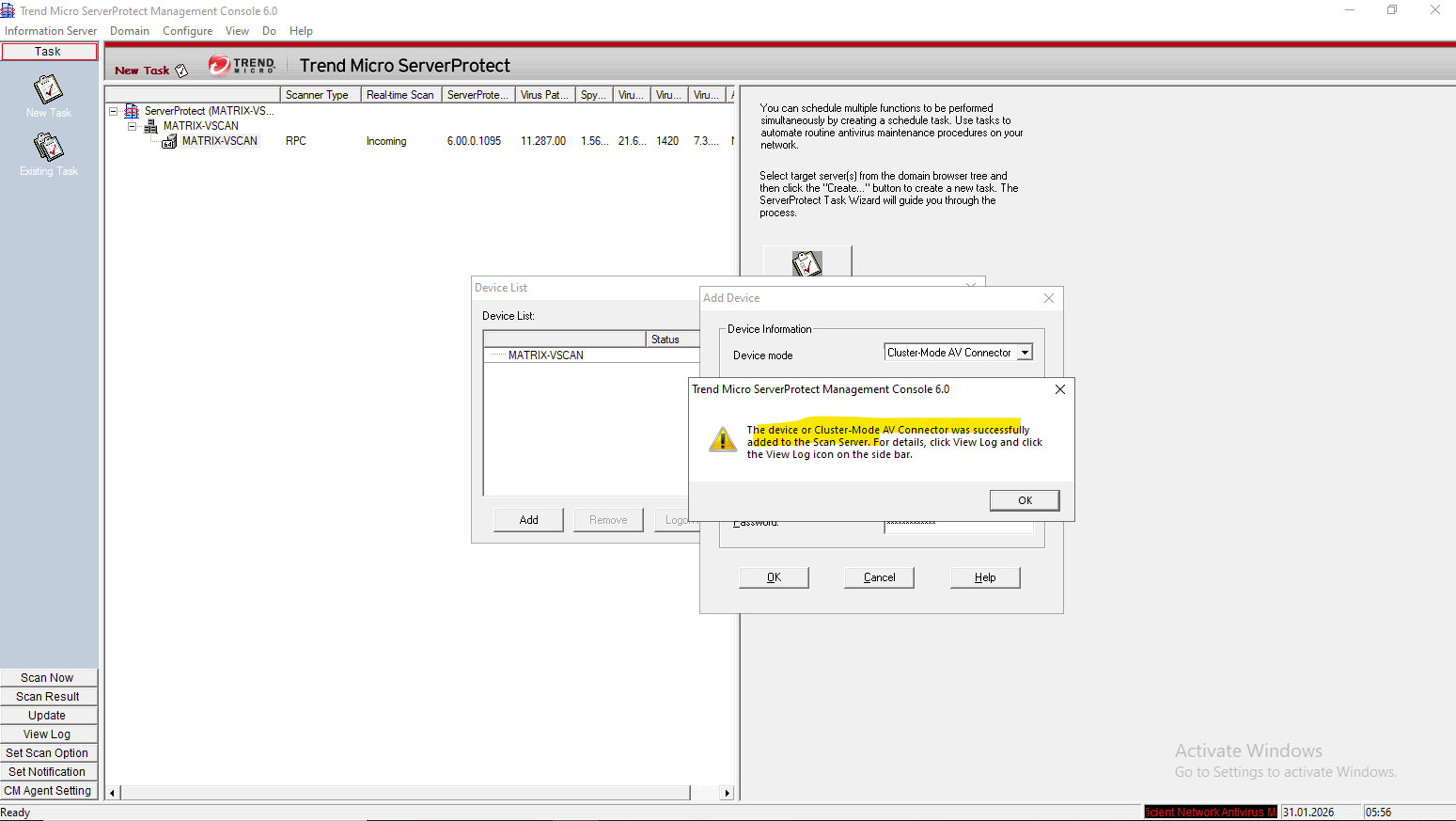Open the Scan Result sidebar group

49,697
